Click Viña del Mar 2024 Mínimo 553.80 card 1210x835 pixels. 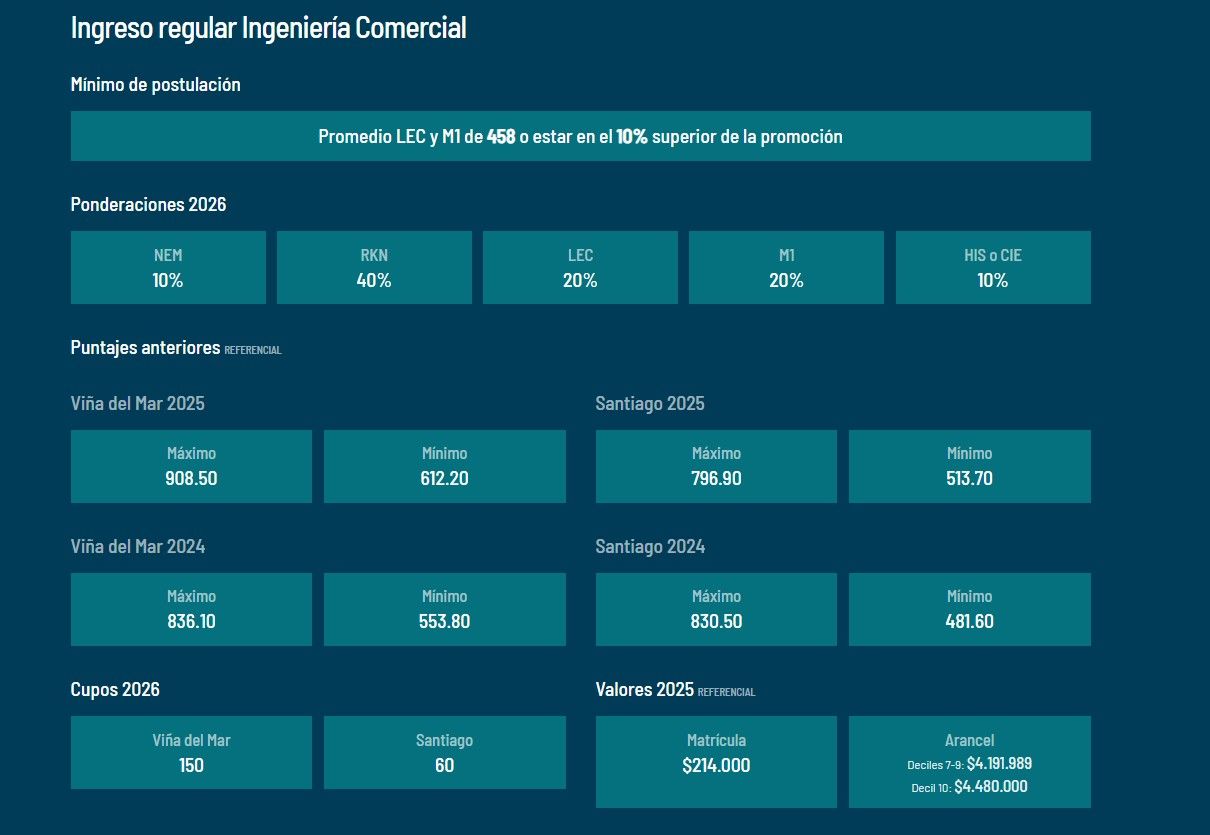(x=444, y=609)
